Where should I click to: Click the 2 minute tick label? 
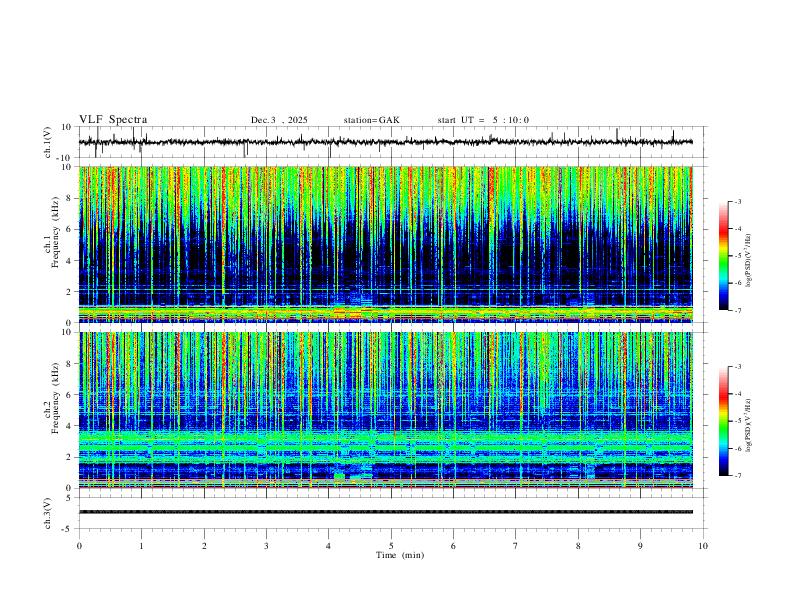point(204,546)
